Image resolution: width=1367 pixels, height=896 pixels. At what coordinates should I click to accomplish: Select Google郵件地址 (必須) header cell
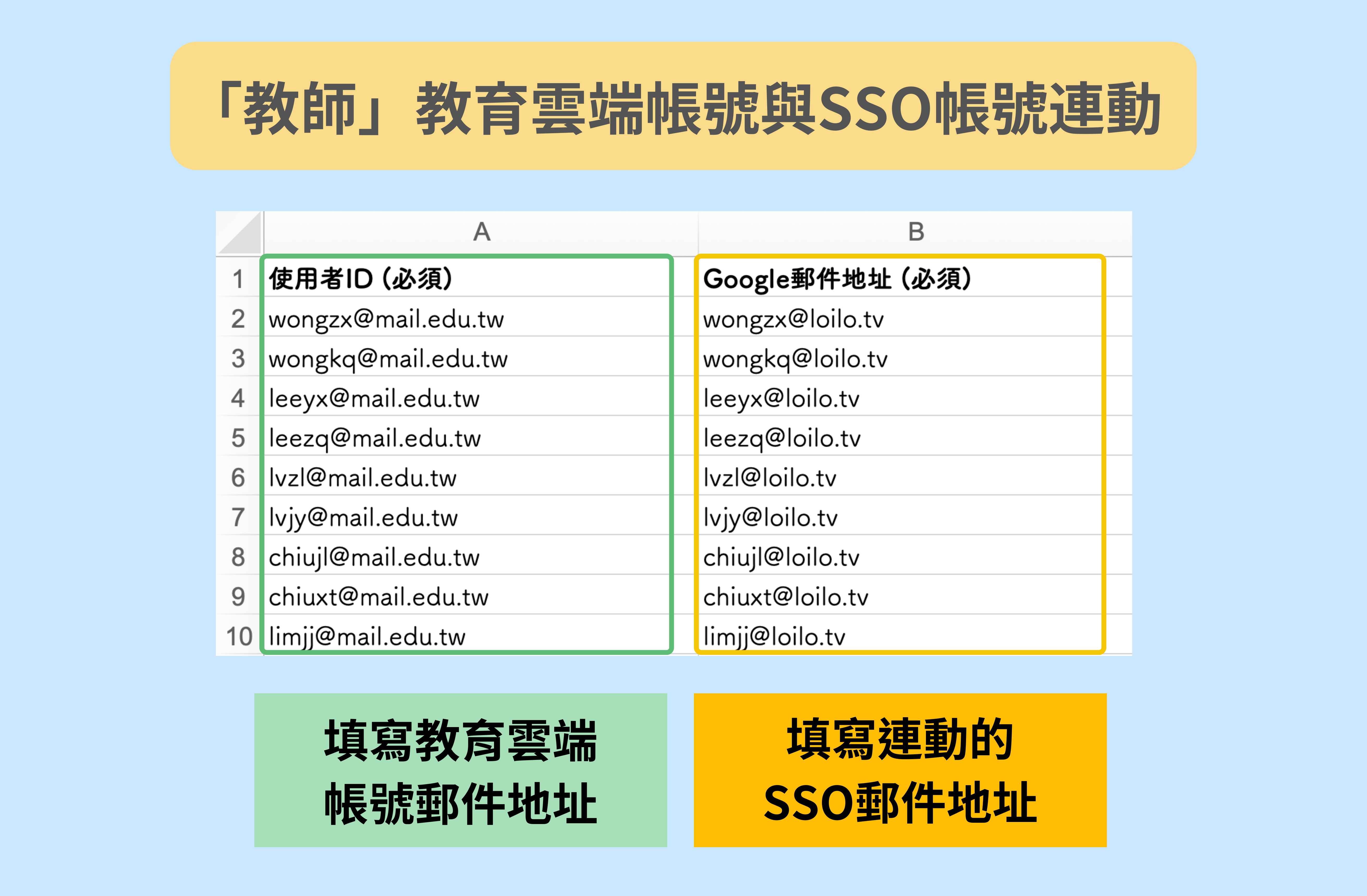[x=836, y=279]
